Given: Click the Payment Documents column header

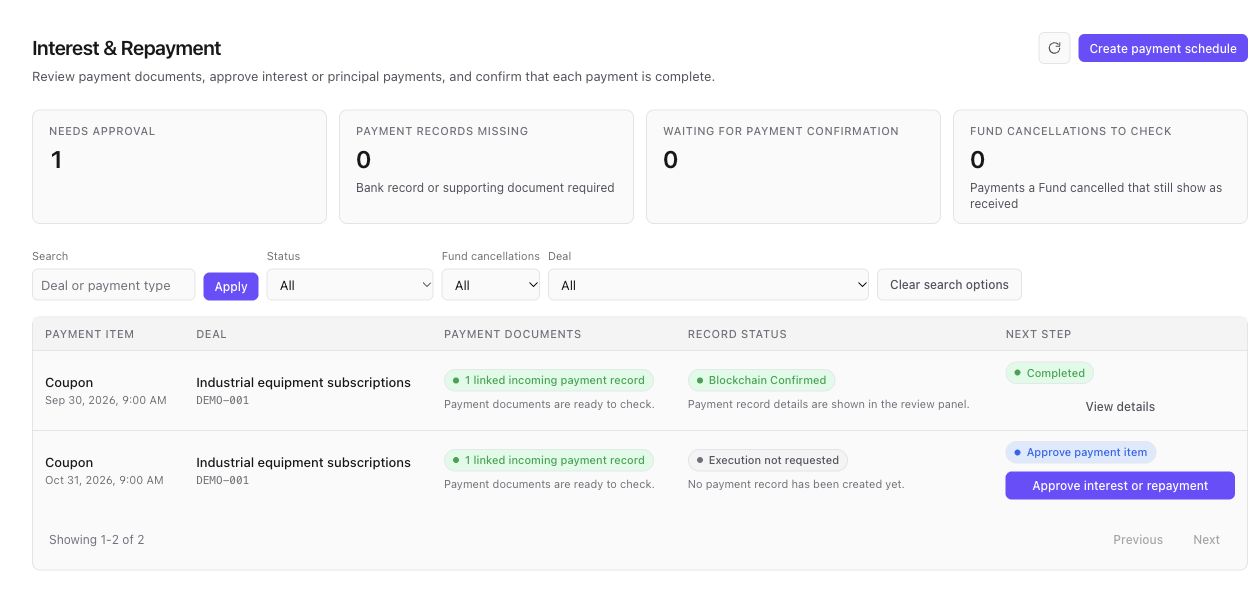Looking at the screenshot, I should click(512, 334).
